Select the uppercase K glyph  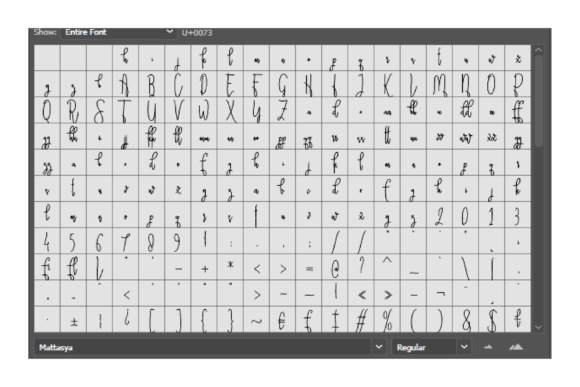click(x=387, y=84)
